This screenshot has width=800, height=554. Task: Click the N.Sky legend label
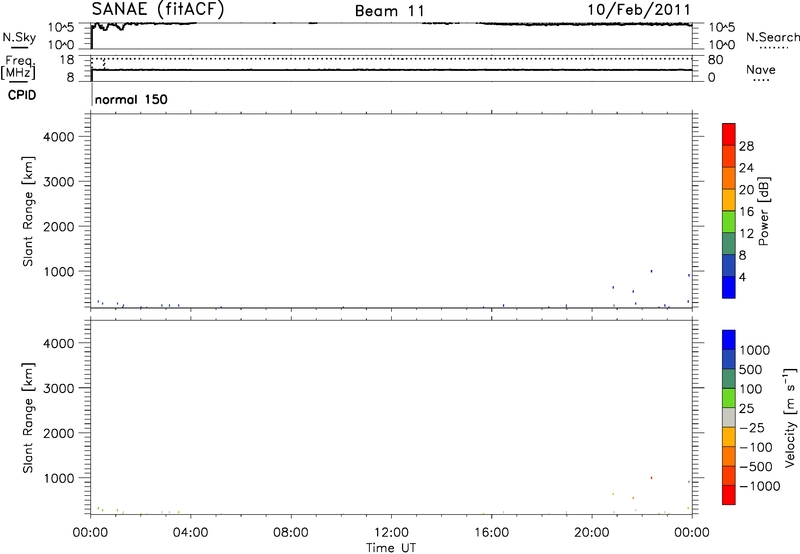tap(19, 37)
